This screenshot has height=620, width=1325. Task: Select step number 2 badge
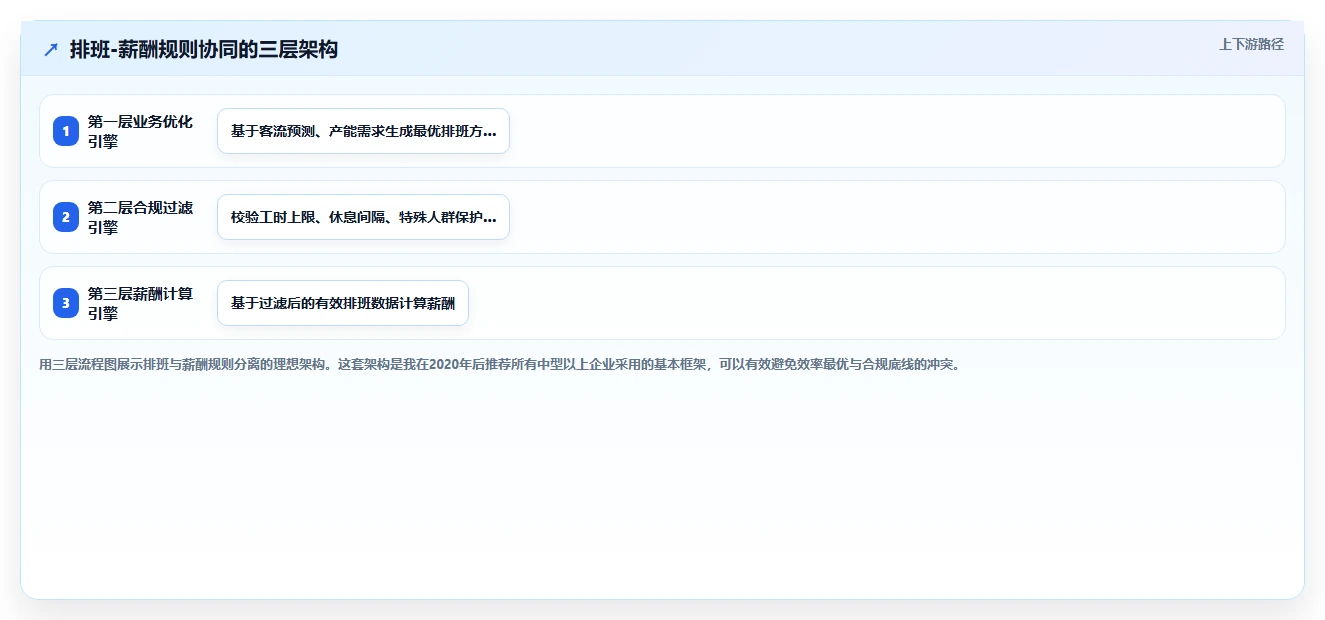tap(66, 217)
